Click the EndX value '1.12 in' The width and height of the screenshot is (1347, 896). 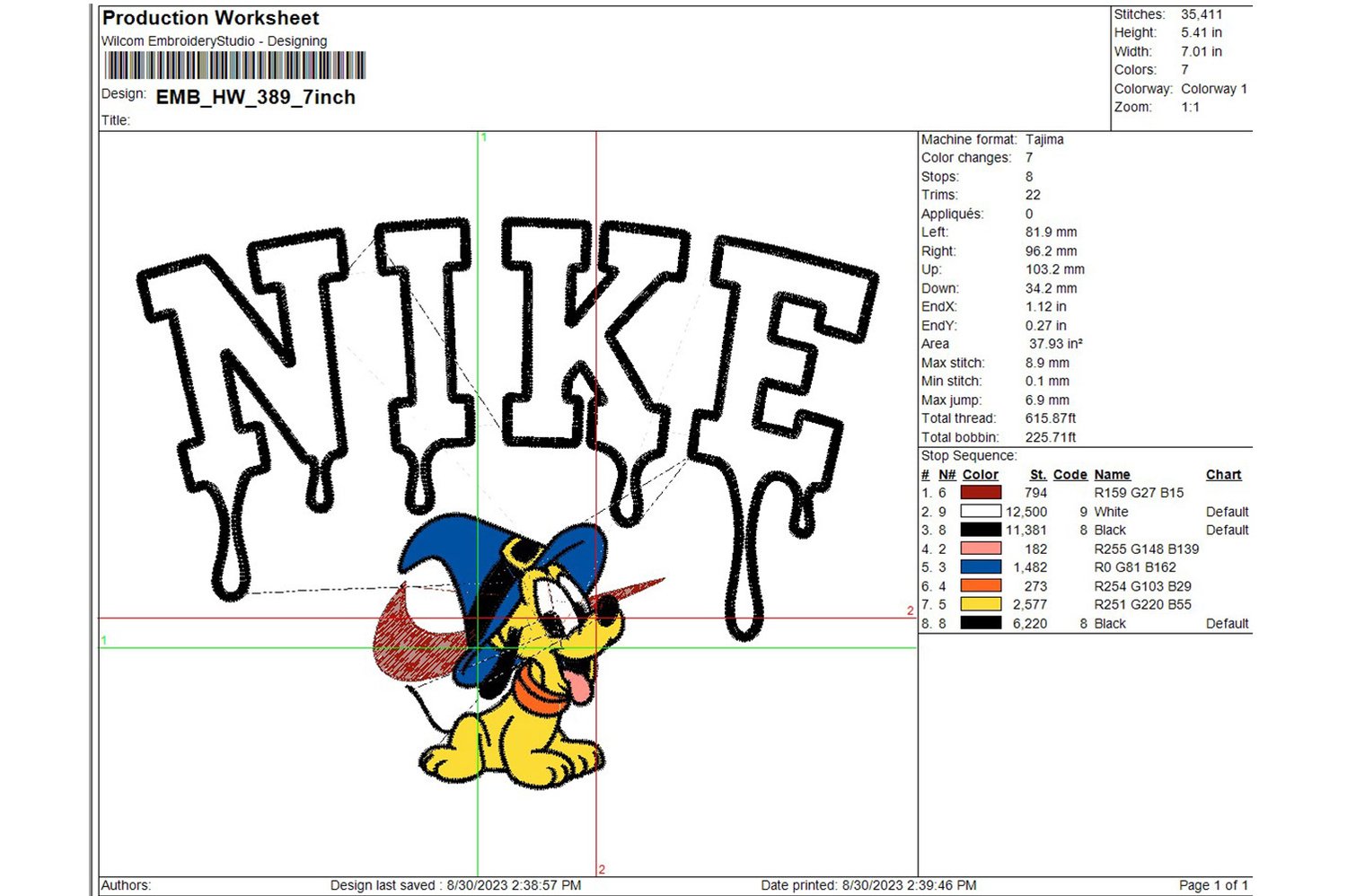1046,306
